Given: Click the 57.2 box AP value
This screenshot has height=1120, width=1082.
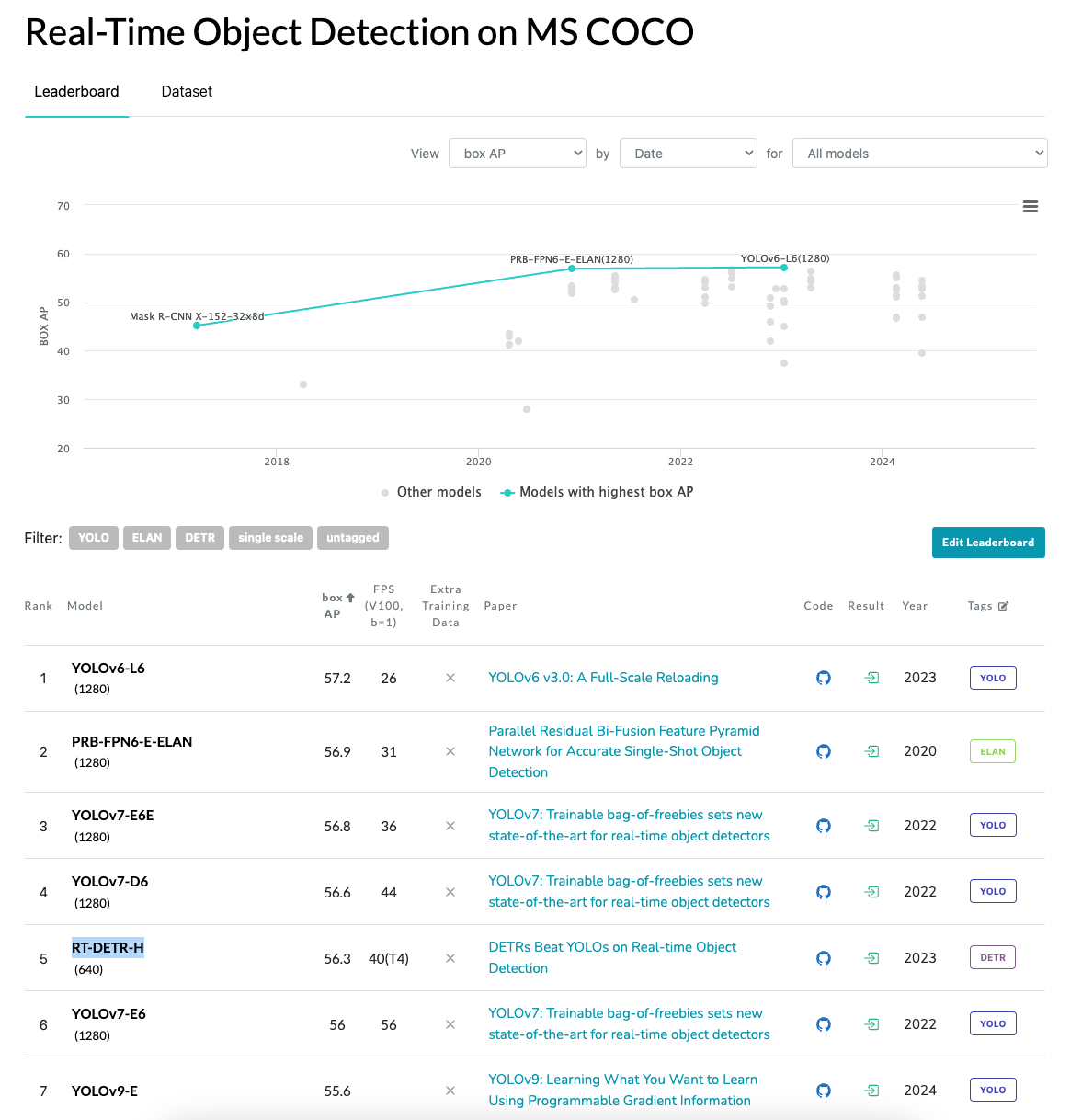Looking at the screenshot, I should coord(337,678).
